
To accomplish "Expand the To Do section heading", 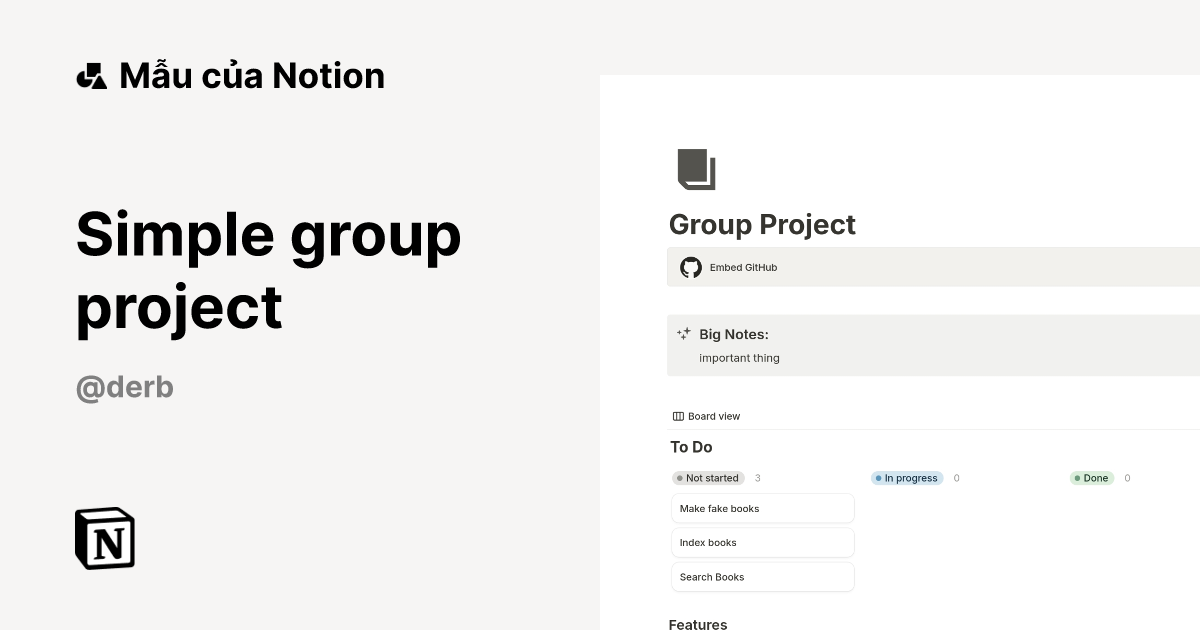I will pyautogui.click(x=690, y=447).
